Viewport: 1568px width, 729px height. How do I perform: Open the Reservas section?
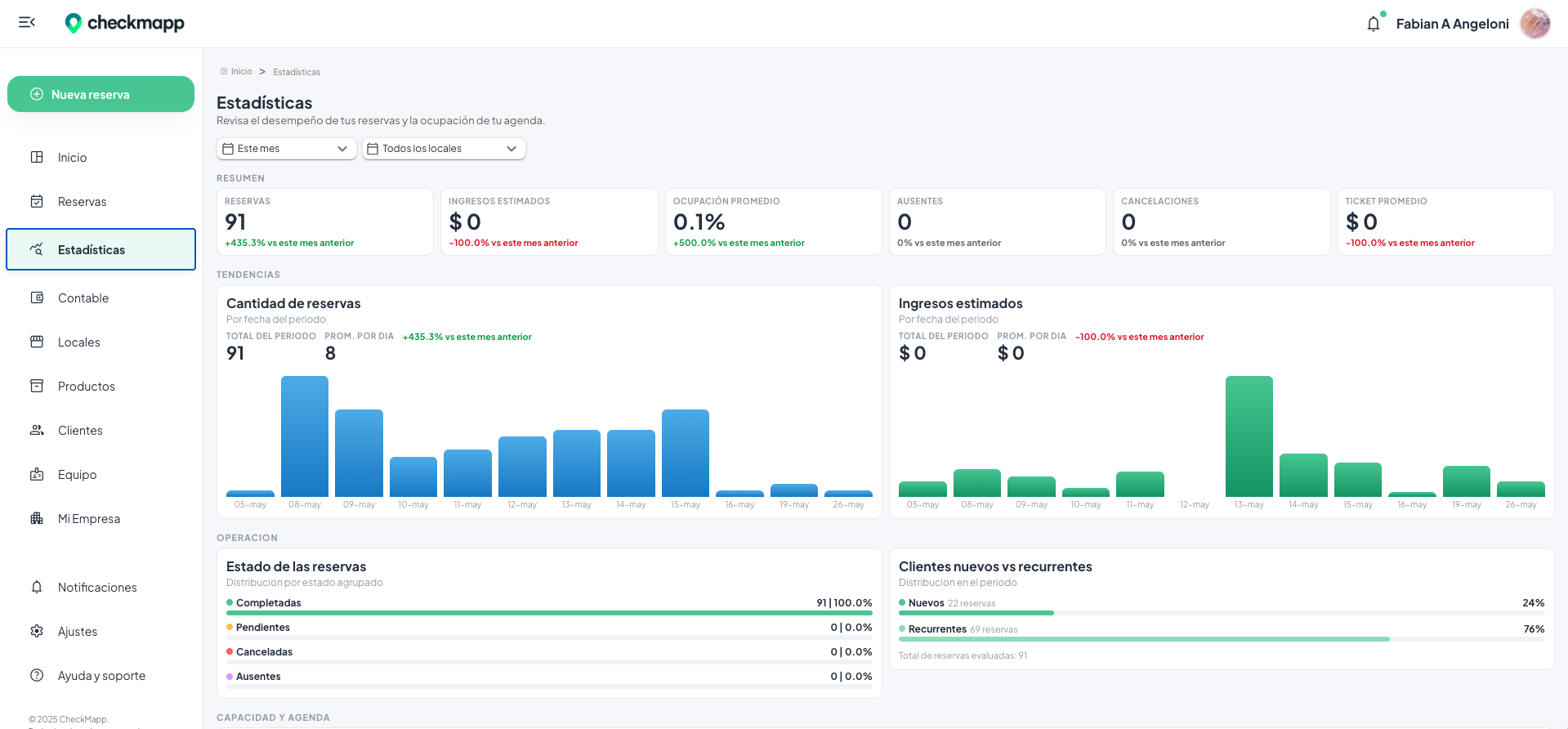101,201
